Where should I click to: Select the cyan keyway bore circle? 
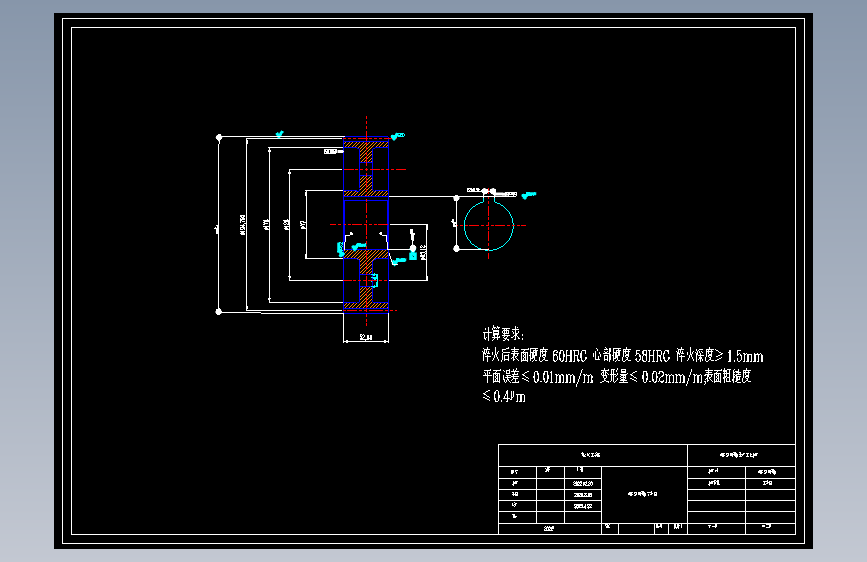coord(489,226)
